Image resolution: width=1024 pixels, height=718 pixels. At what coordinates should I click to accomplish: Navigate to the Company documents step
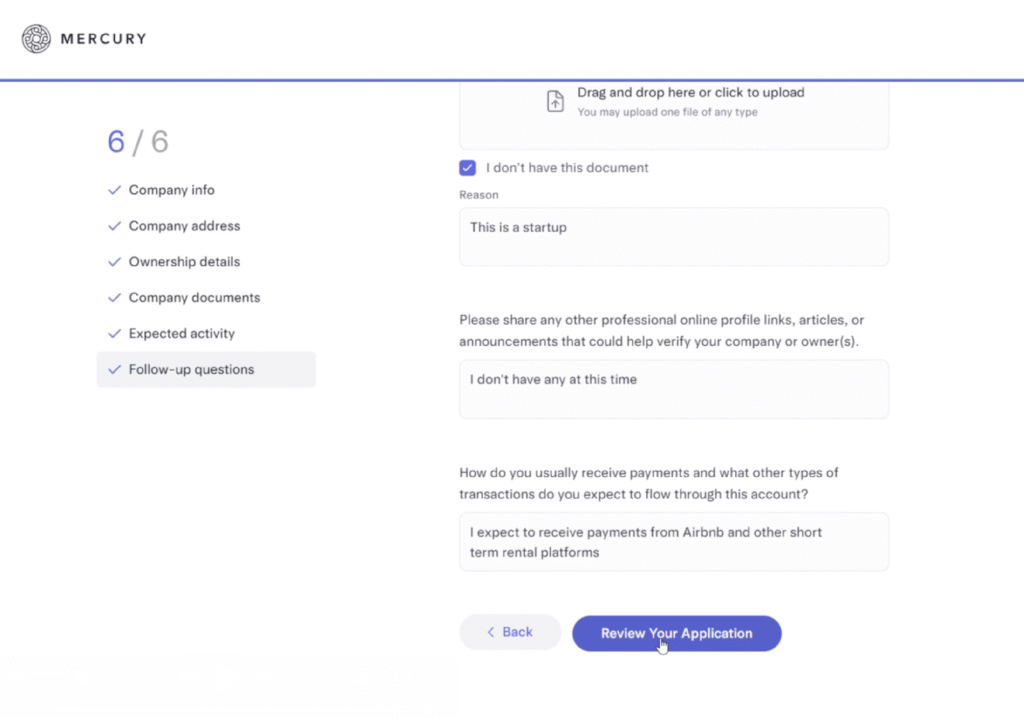(x=194, y=298)
